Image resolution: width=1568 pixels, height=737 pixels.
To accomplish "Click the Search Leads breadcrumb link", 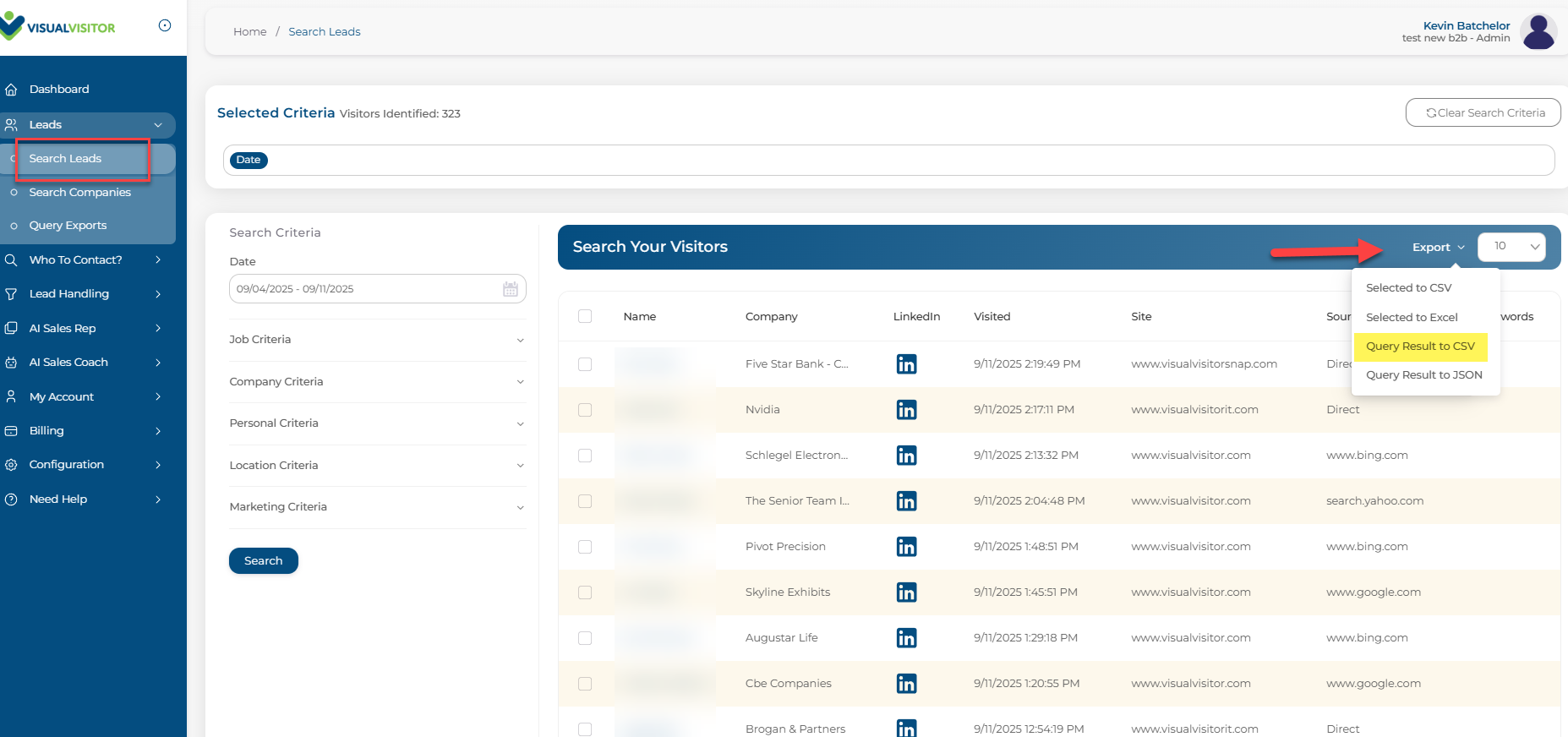I will [325, 32].
